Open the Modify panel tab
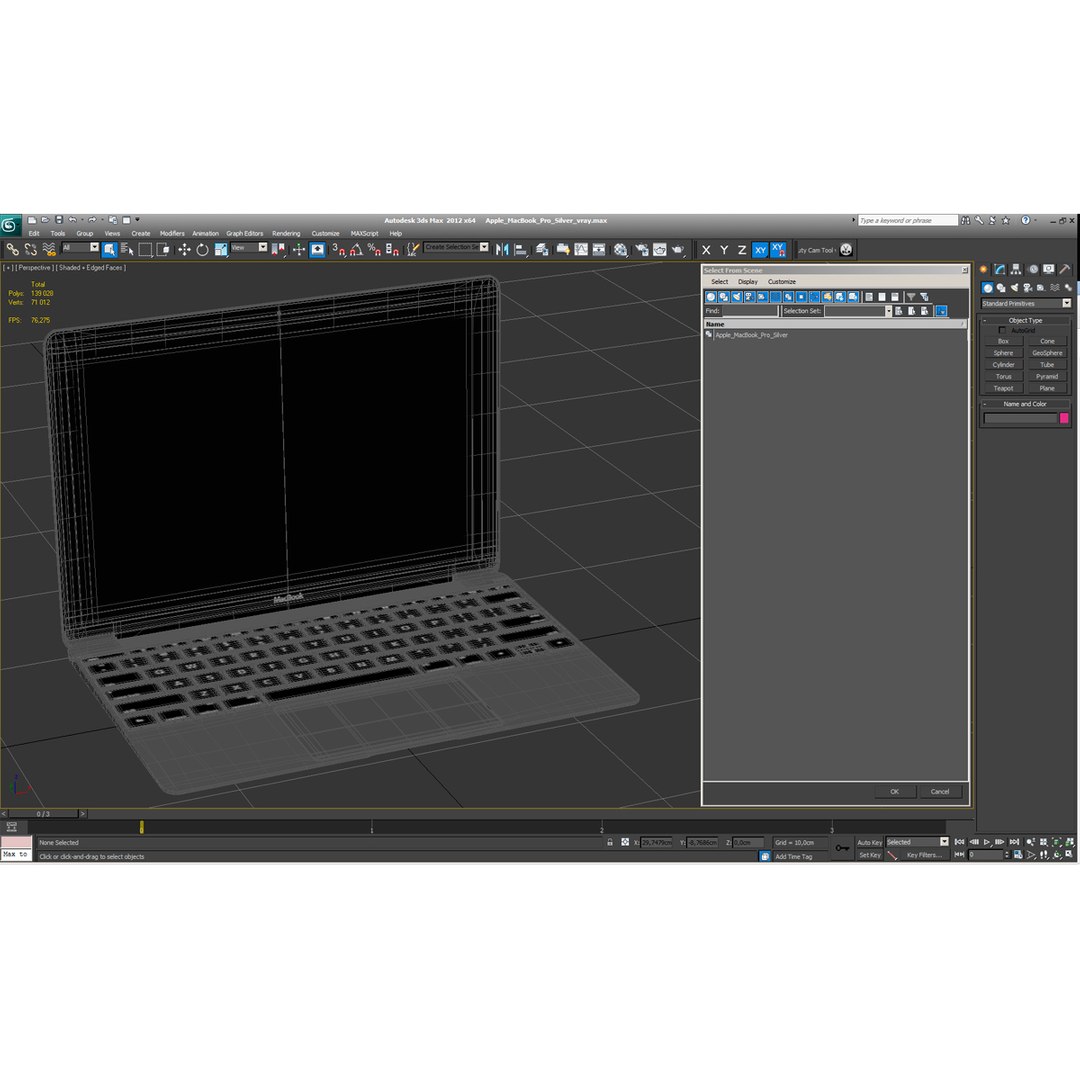 point(999,269)
